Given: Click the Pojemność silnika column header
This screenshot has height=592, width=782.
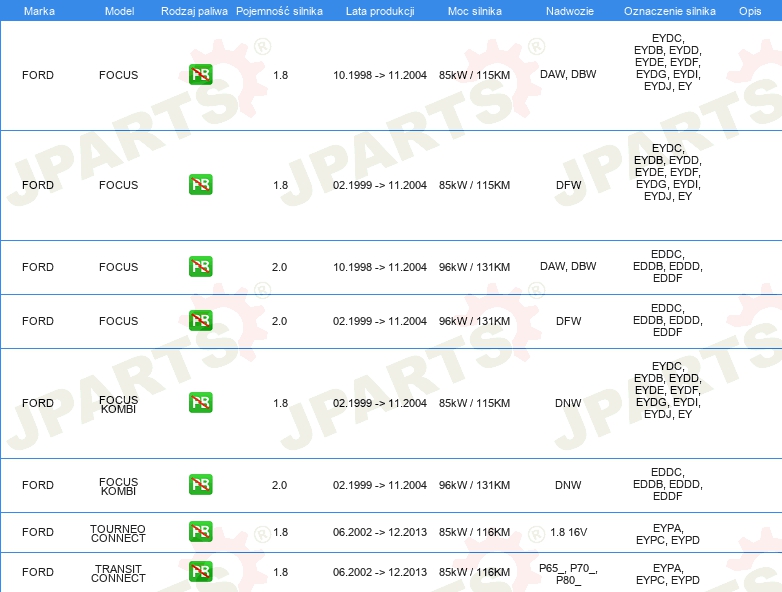Looking at the screenshot, I should 279,11.
